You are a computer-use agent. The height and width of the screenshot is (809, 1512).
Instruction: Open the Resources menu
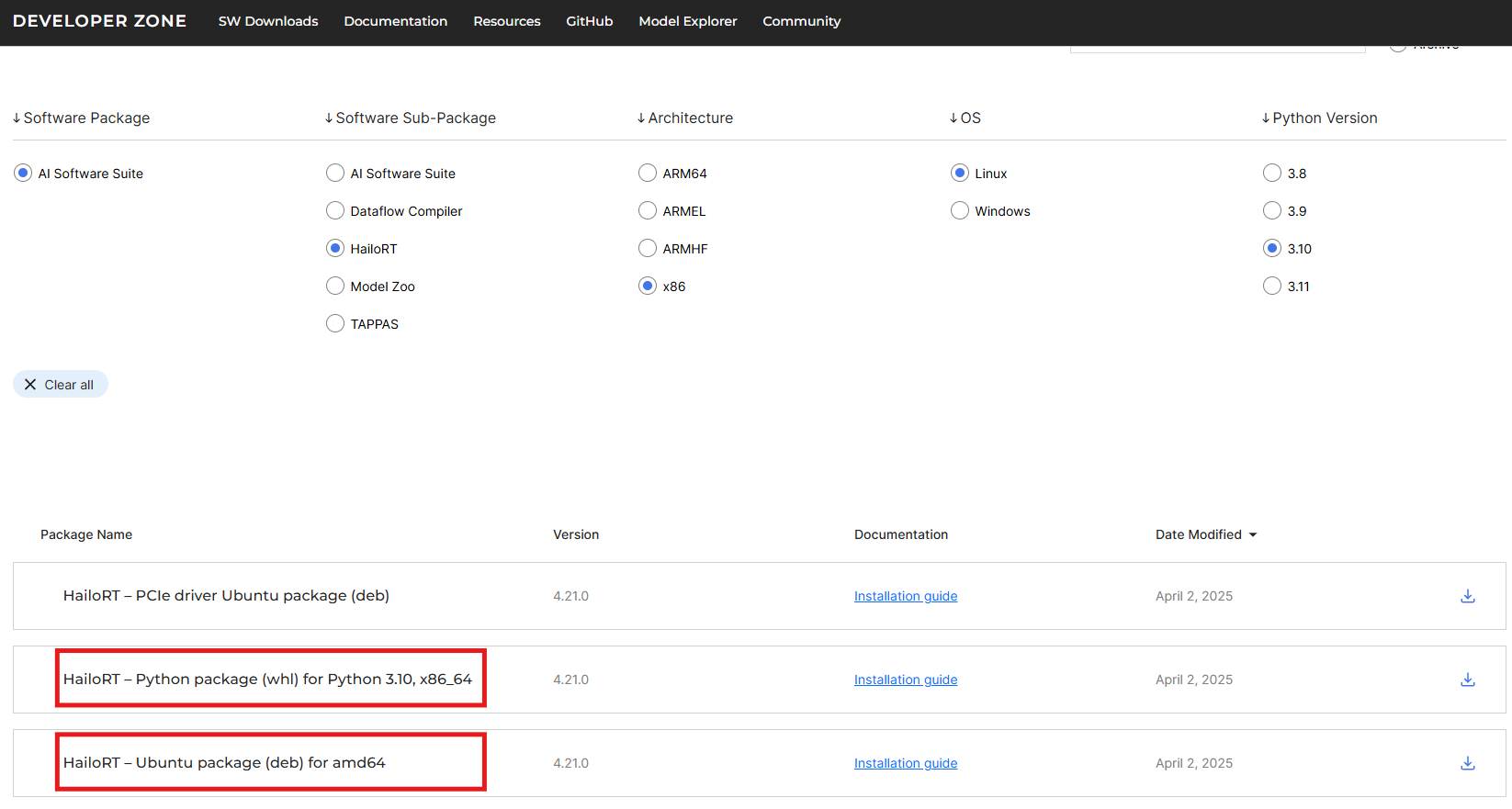click(507, 21)
